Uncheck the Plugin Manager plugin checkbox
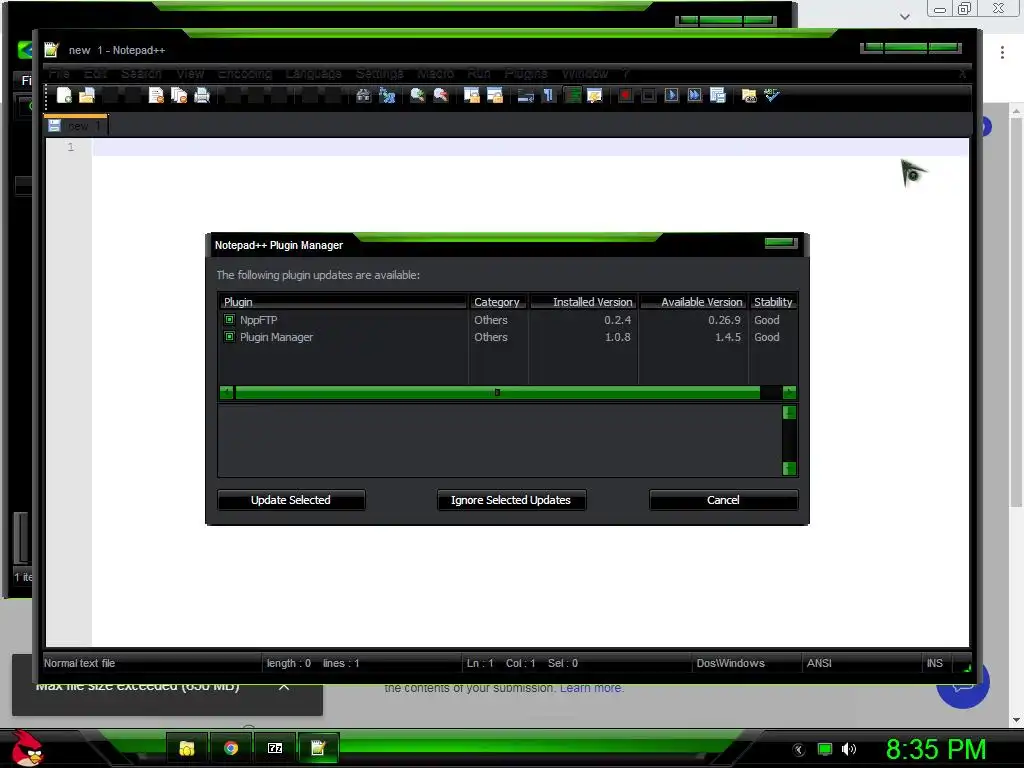This screenshot has width=1024, height=768. coord(229,336)
